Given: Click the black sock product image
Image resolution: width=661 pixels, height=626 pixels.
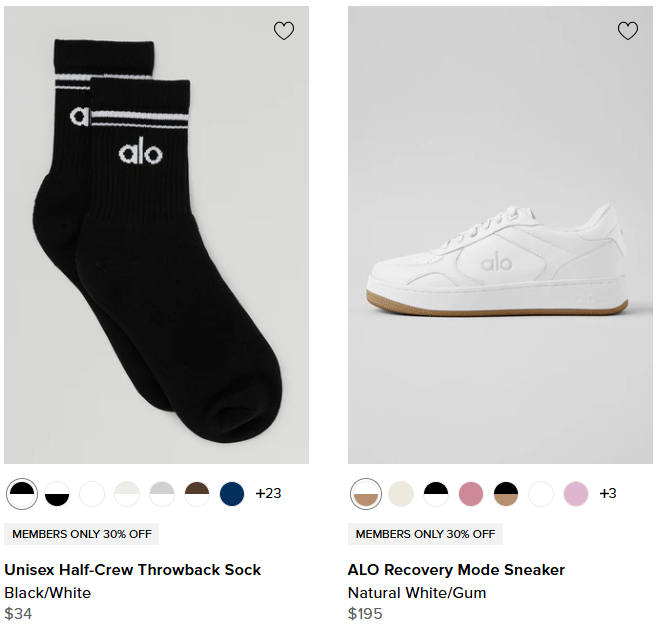Looking at the screenshot, I should click(156, 235).
